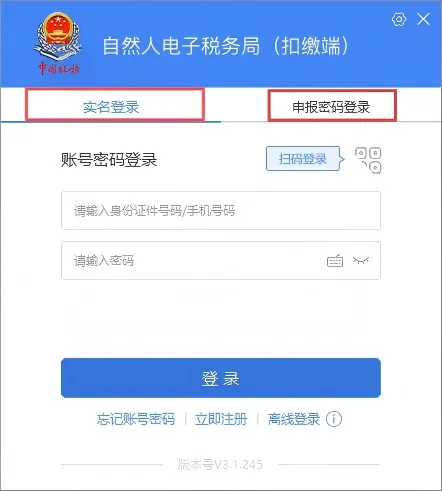Click the 自然人电子税务局 title text

pos(181,46)
